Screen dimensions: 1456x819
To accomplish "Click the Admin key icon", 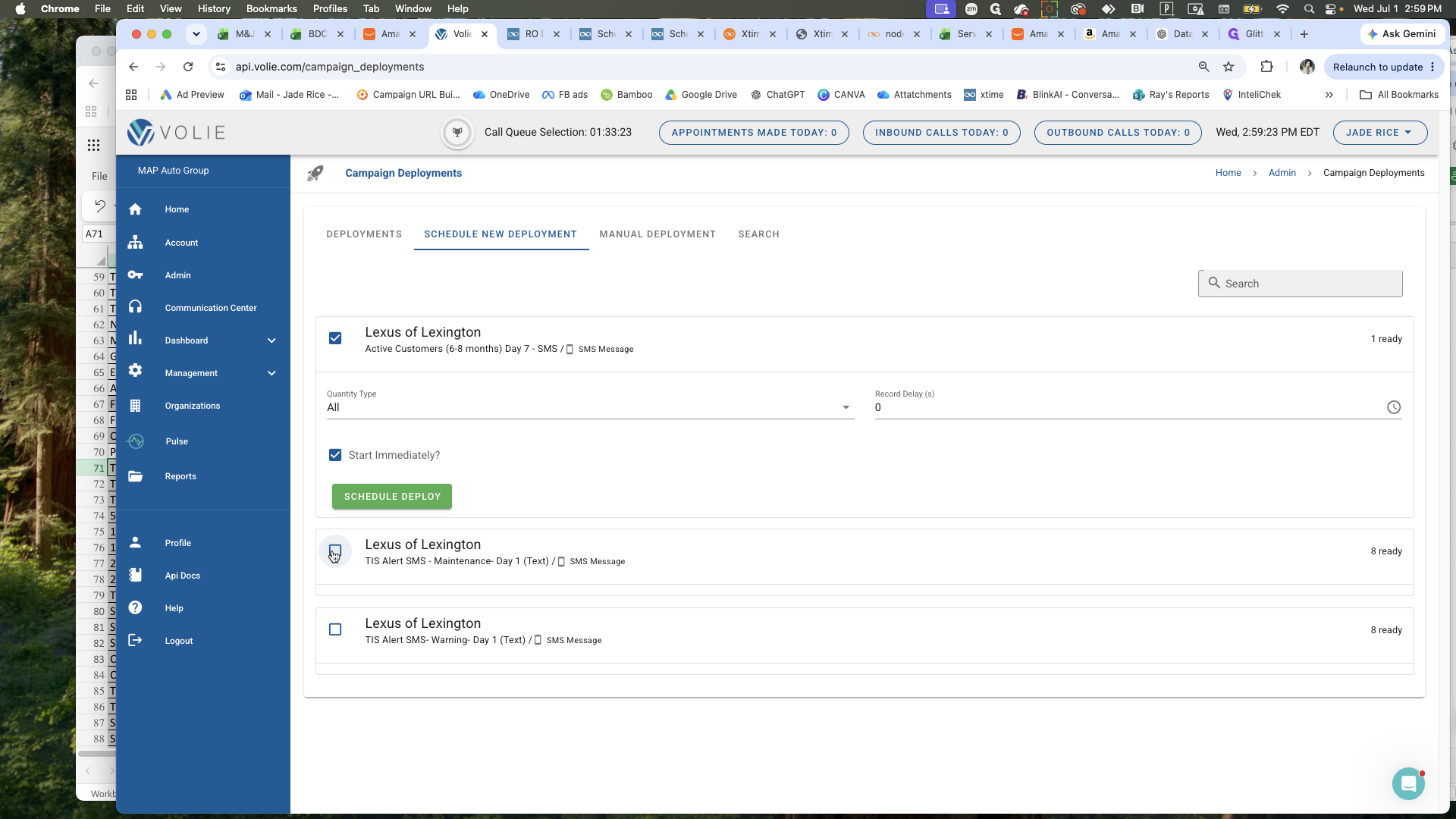I will pyautogui.click(x=135, y=275).
